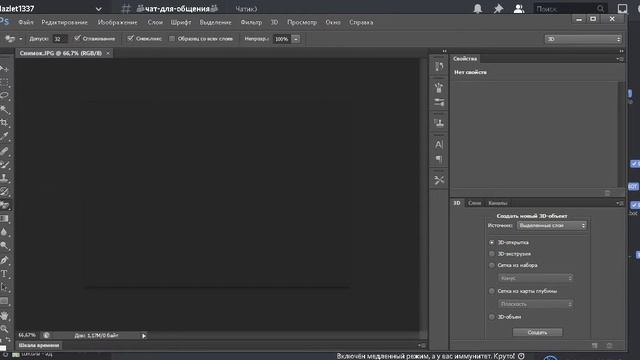Click the foreground color swatch
Viewport: 640px width, 360px height.
tap(3, 348)
